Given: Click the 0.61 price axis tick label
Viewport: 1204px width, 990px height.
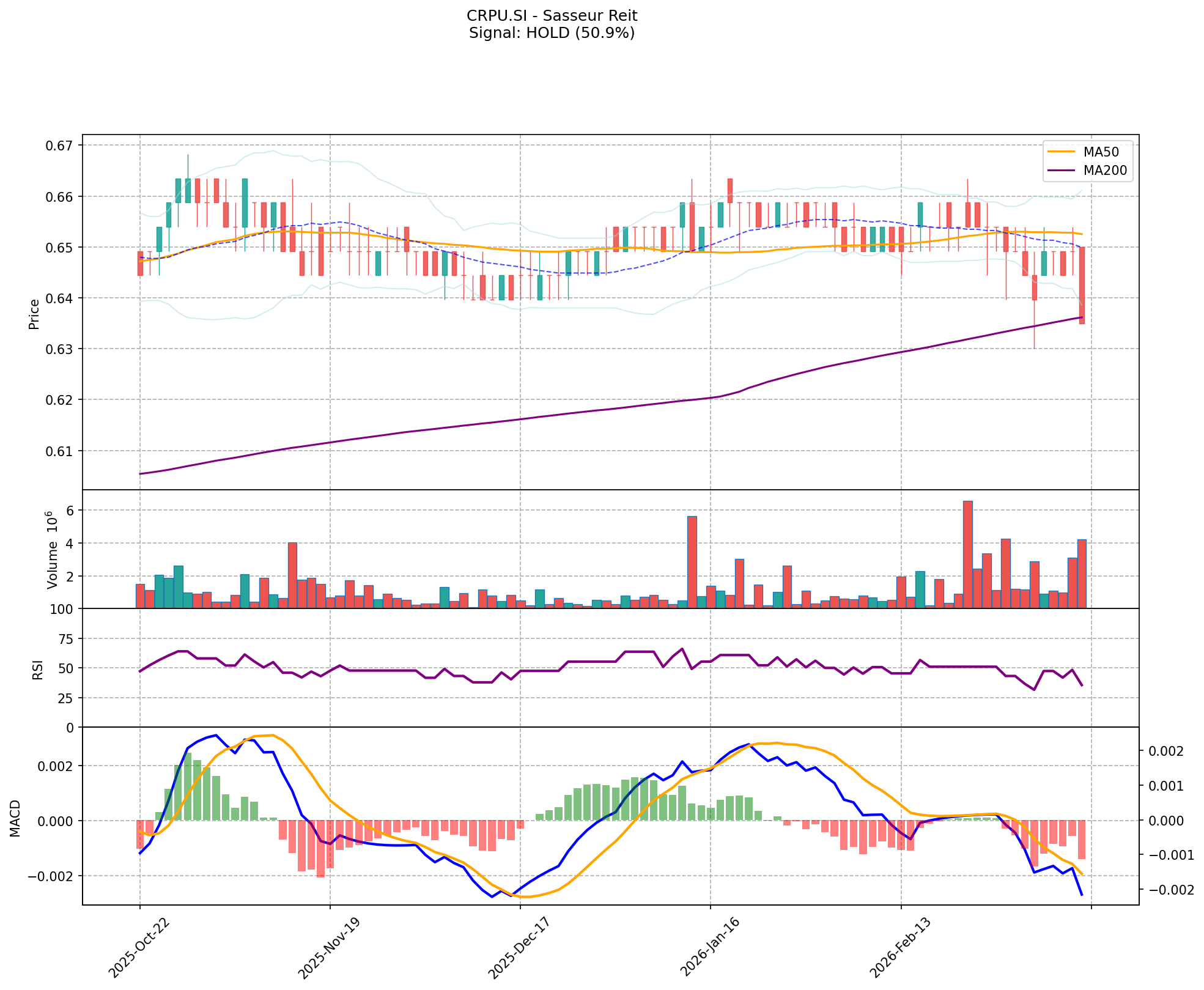Looking at the screenshot, I should click(x=59, y=451).
